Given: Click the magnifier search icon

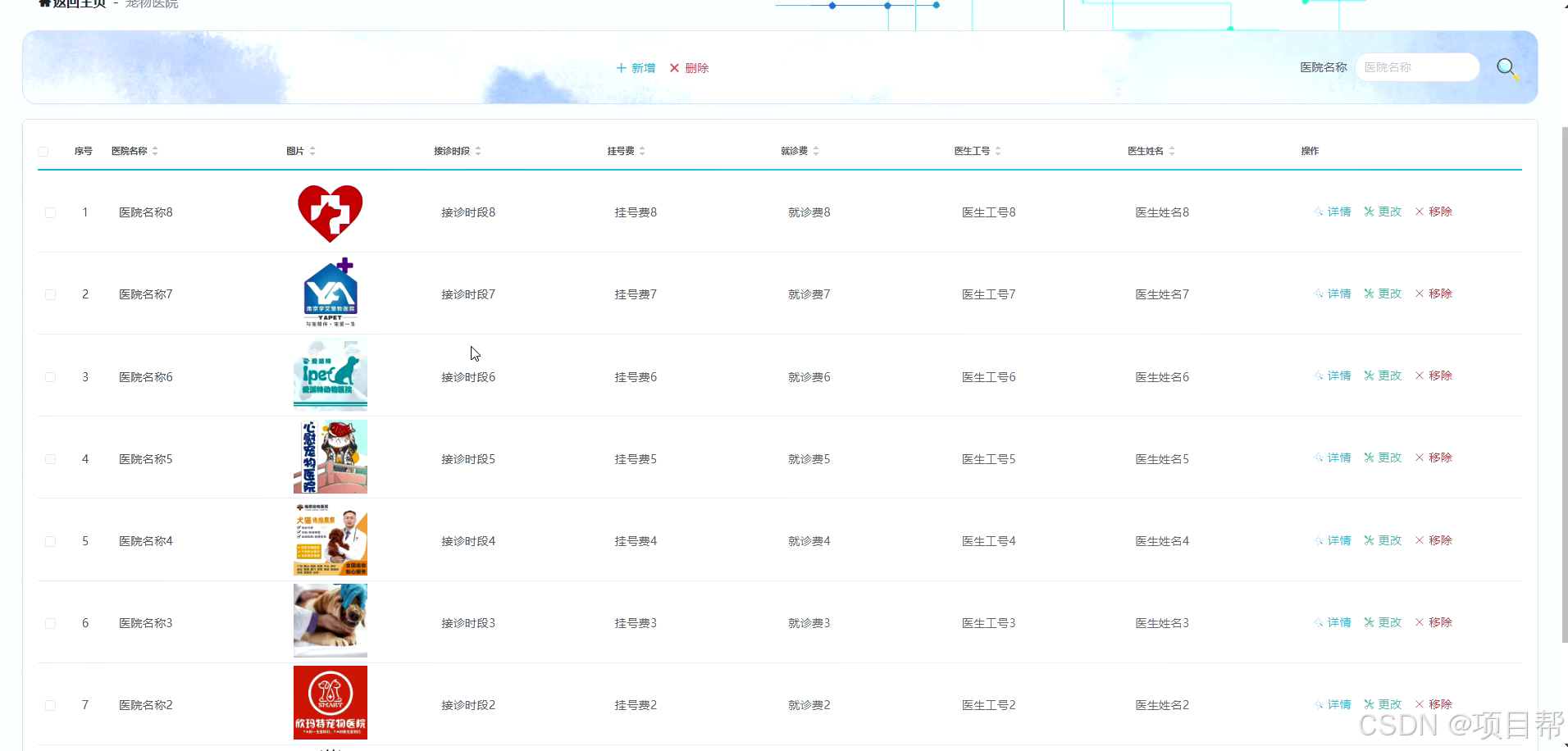Looking at the screenshot, I should (1507, 69).
